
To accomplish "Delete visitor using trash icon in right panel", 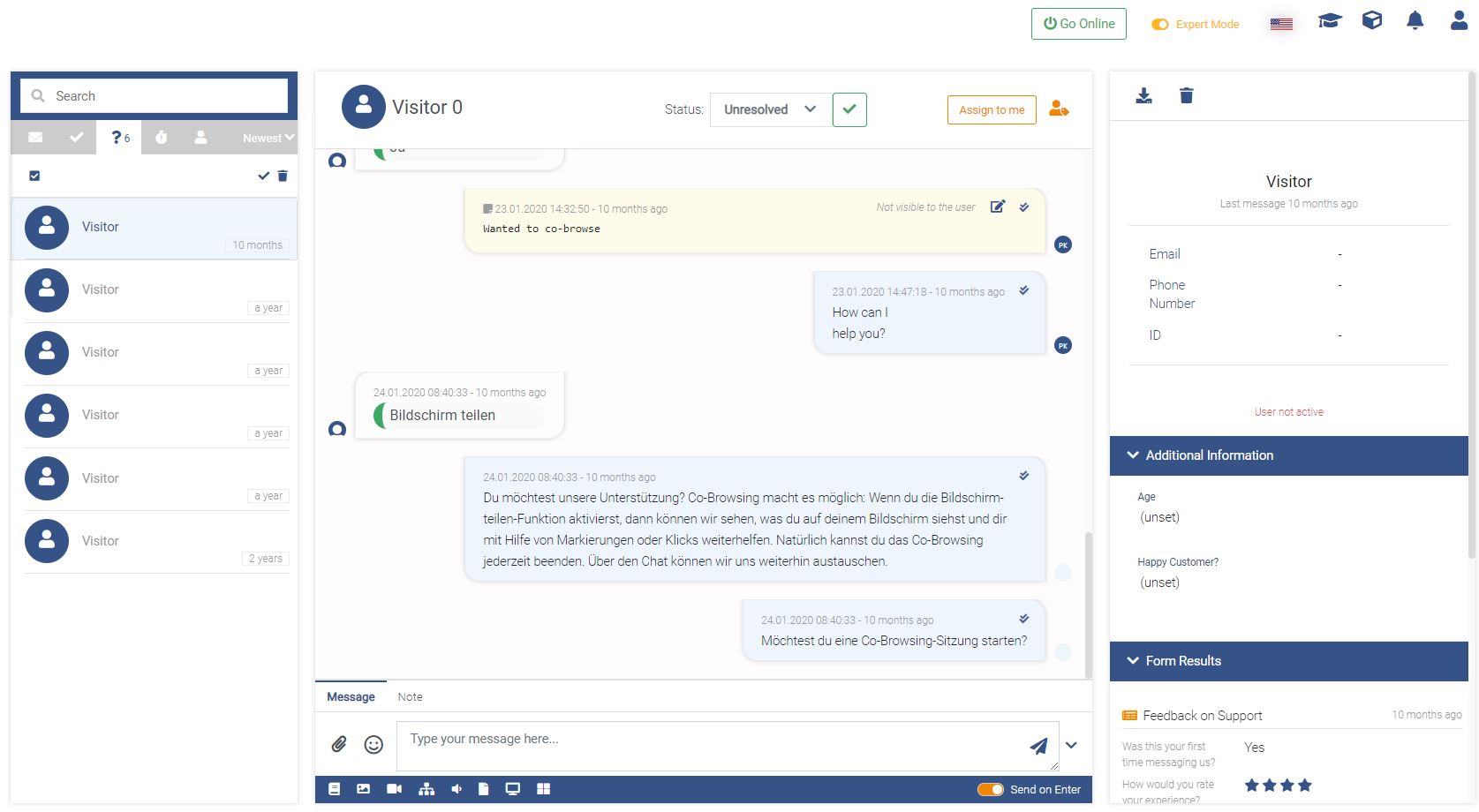I will point(1187,95).
